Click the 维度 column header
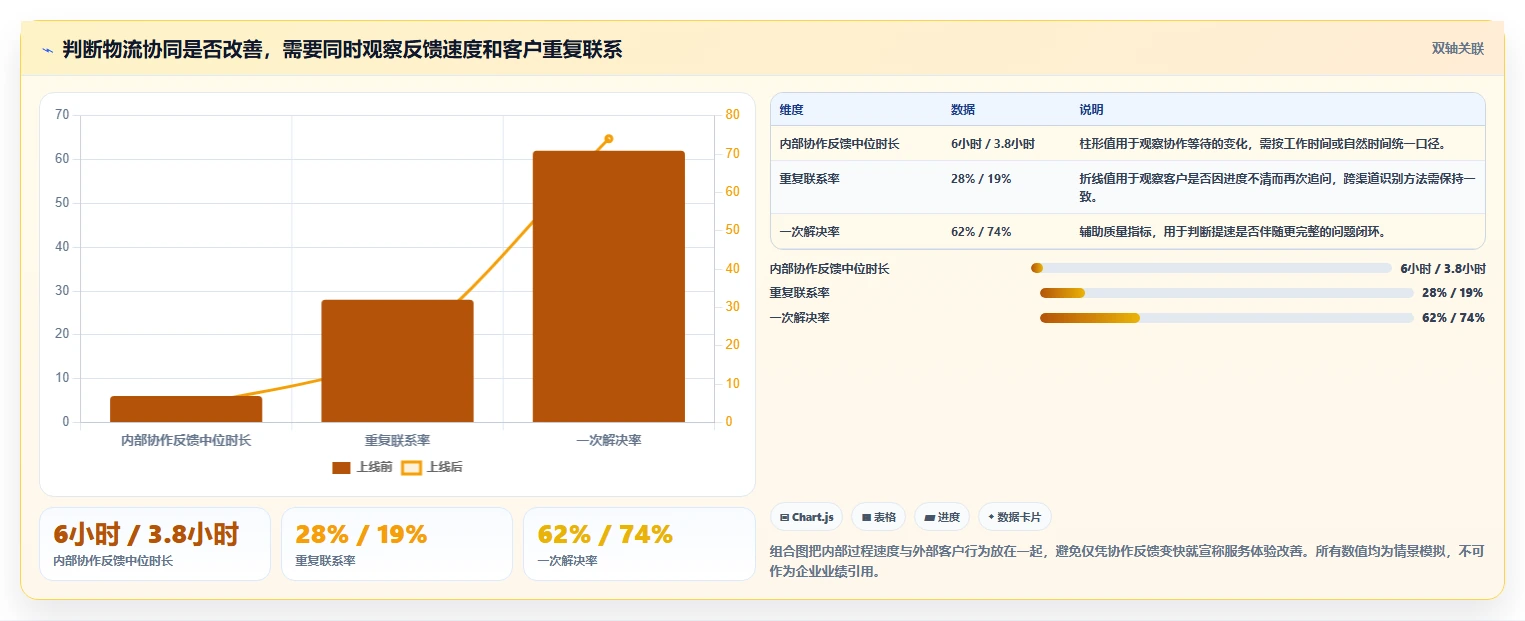 (792, 110)
